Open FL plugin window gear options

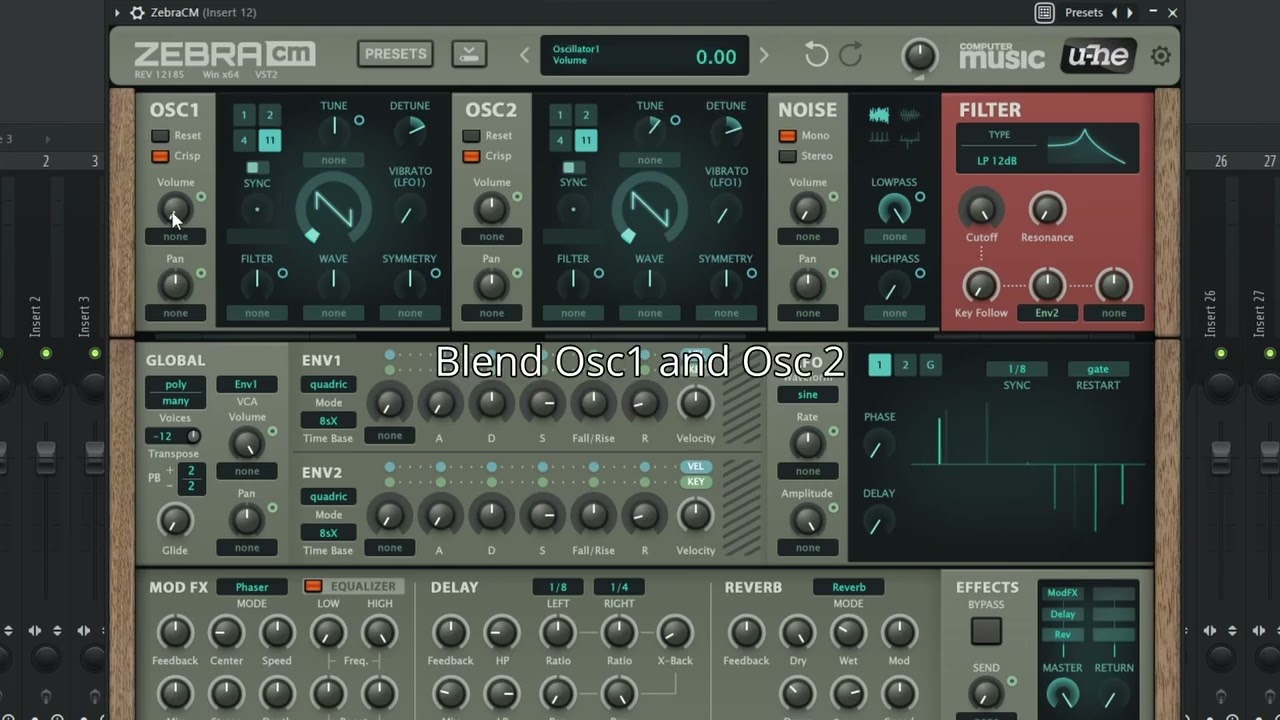click(137, 13)
